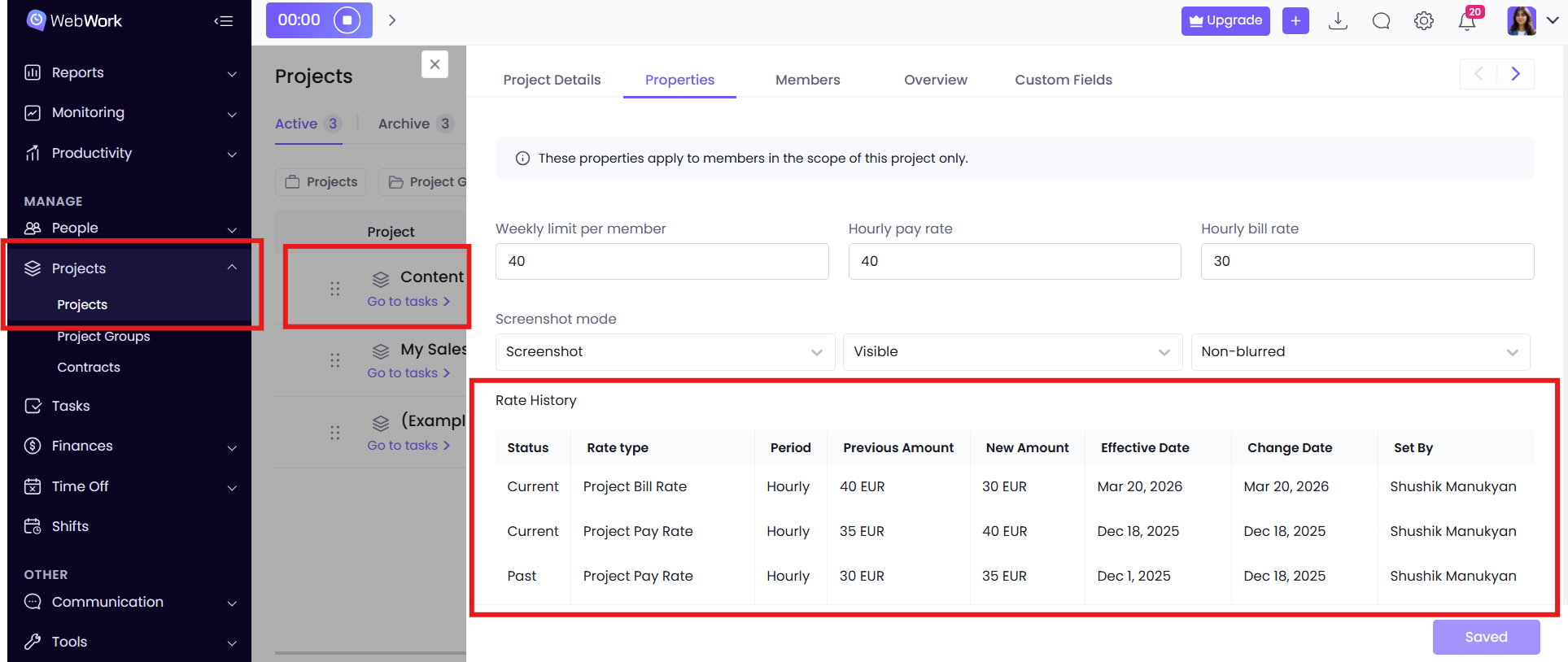Grab drag handle of My Sales project
The image size is (1568, 662).
coord(334,360)
